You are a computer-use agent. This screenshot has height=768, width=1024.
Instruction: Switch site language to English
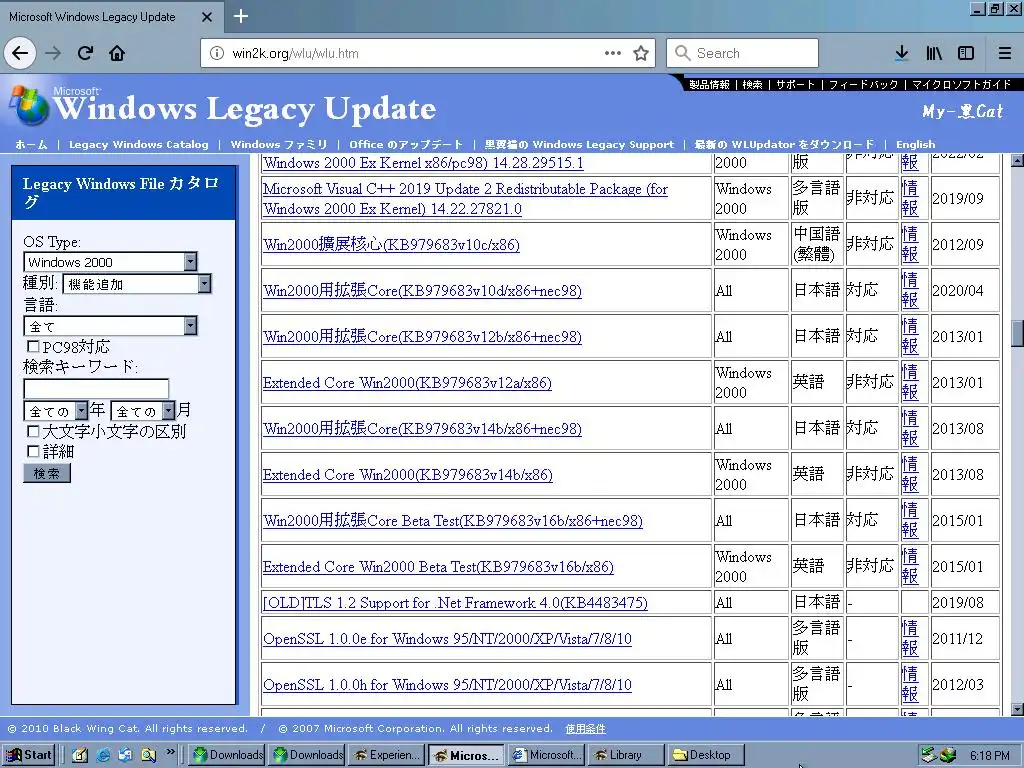coord(915,144)
